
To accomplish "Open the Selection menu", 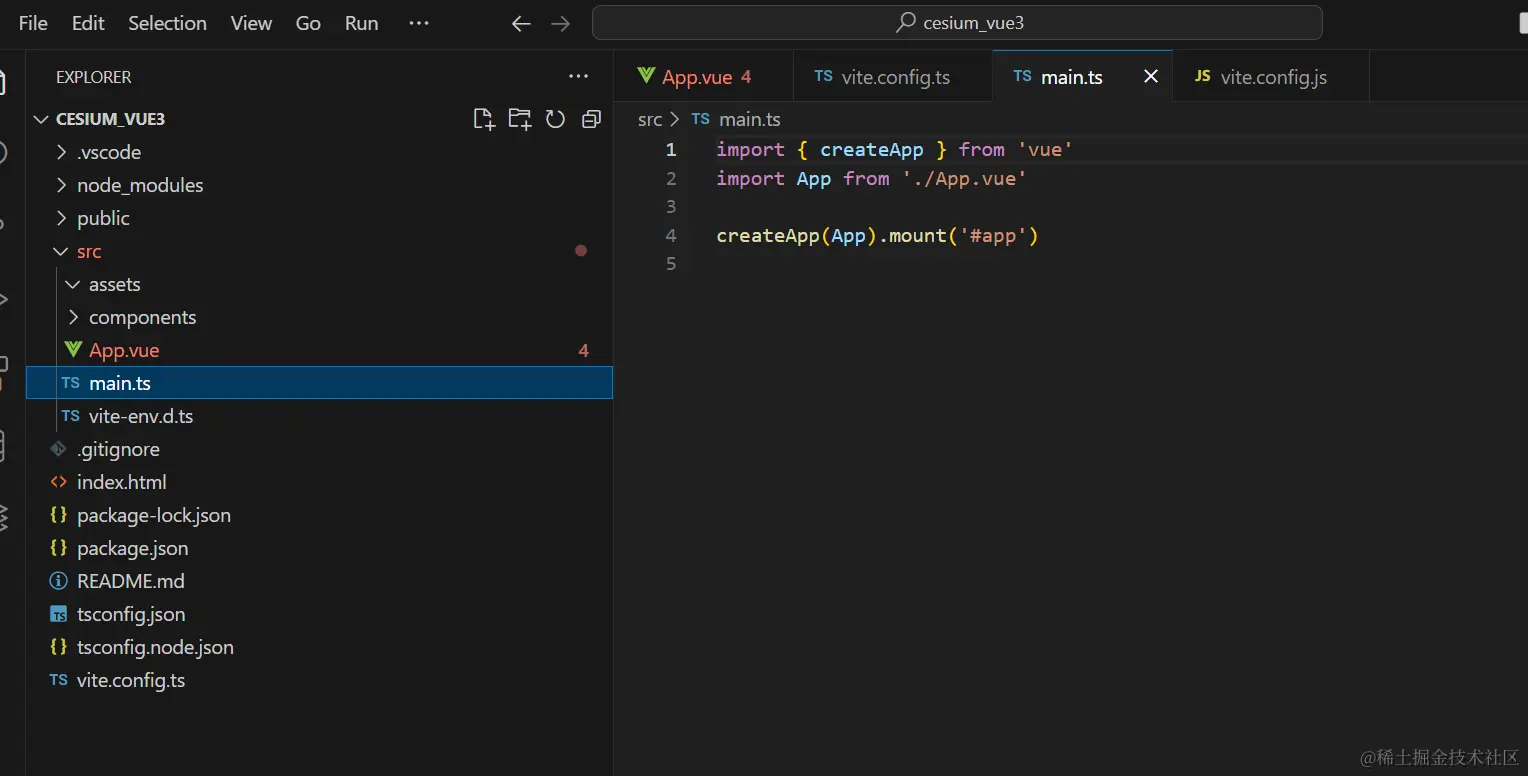I will coord(167,23).
